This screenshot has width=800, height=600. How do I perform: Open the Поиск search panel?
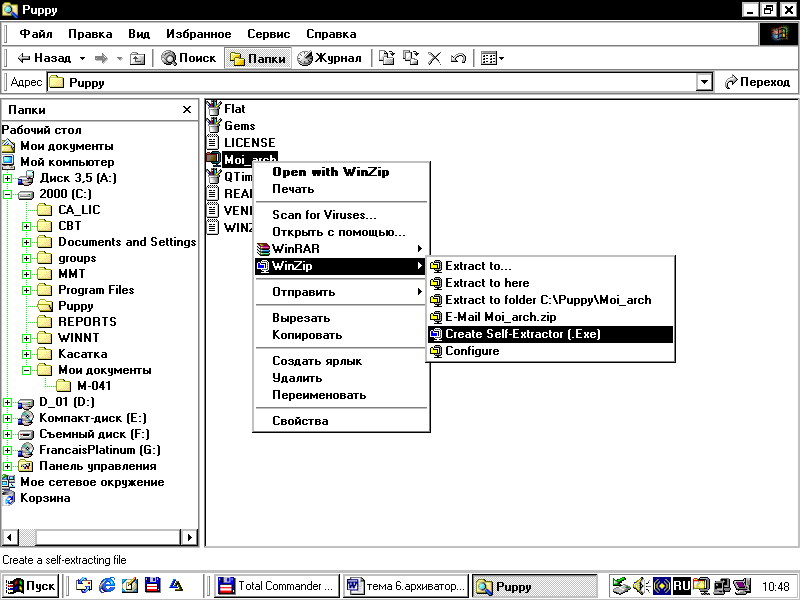pyautogui.click(x=189, y=58)
